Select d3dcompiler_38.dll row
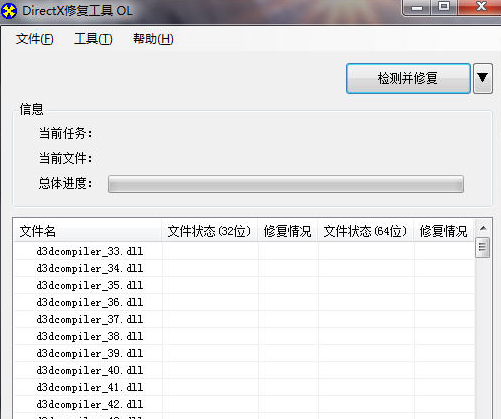The height and width of the screenshot is (419, 501). pyautogui.click(x=244, y=336)
